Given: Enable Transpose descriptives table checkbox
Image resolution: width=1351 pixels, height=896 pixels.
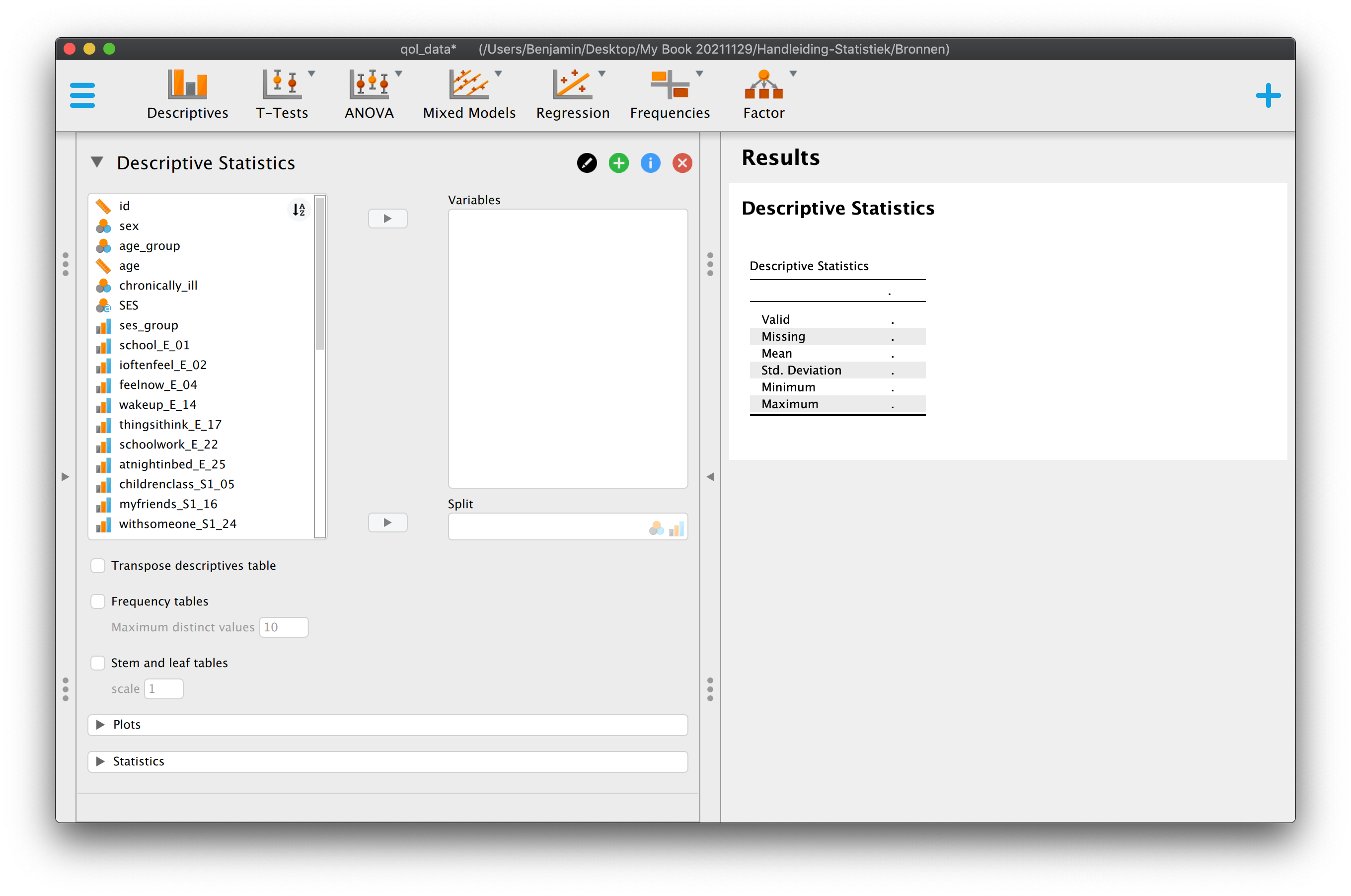Looking at the screenshot, I should click(98, 566).
